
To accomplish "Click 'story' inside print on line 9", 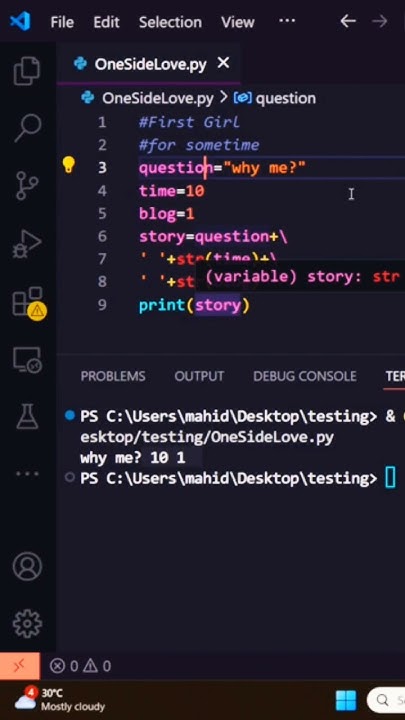I will coord(218,305).
